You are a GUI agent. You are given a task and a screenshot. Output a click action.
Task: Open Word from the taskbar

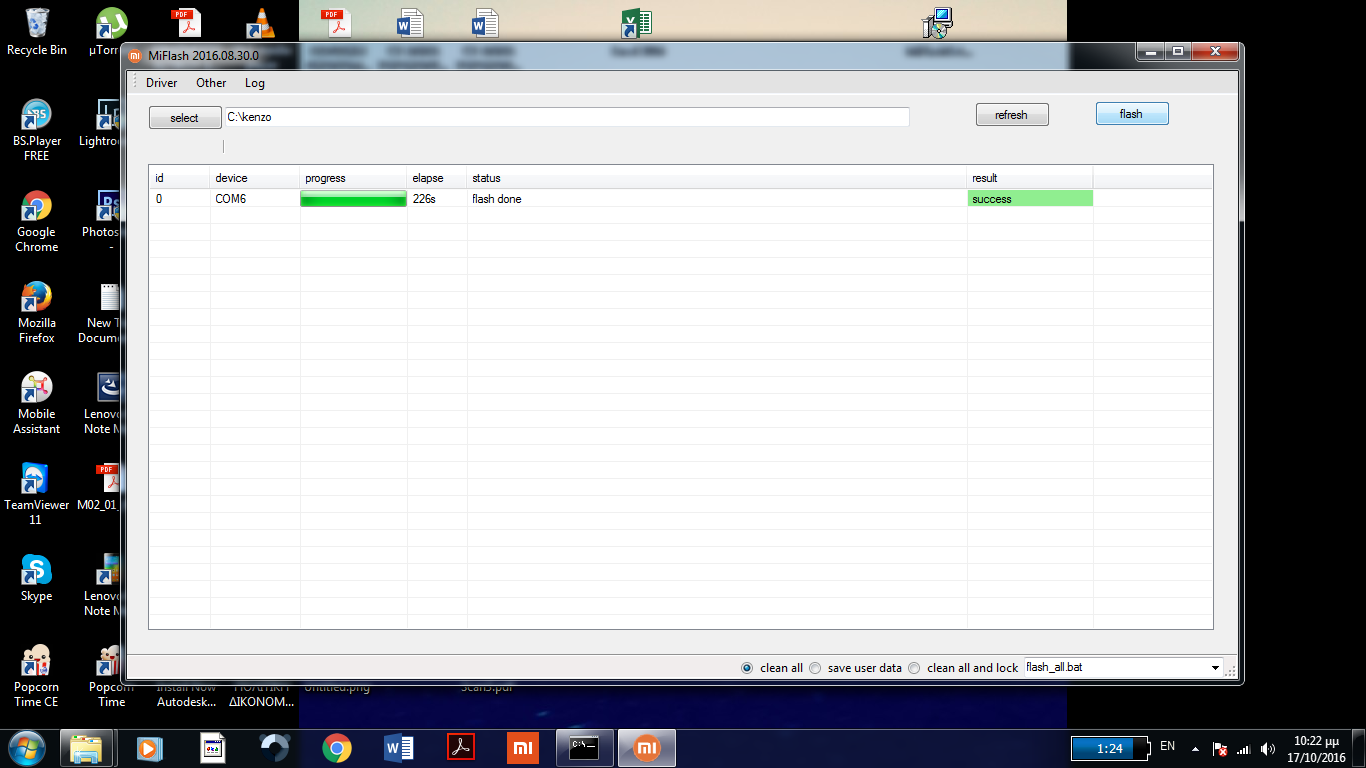(399, 748)
